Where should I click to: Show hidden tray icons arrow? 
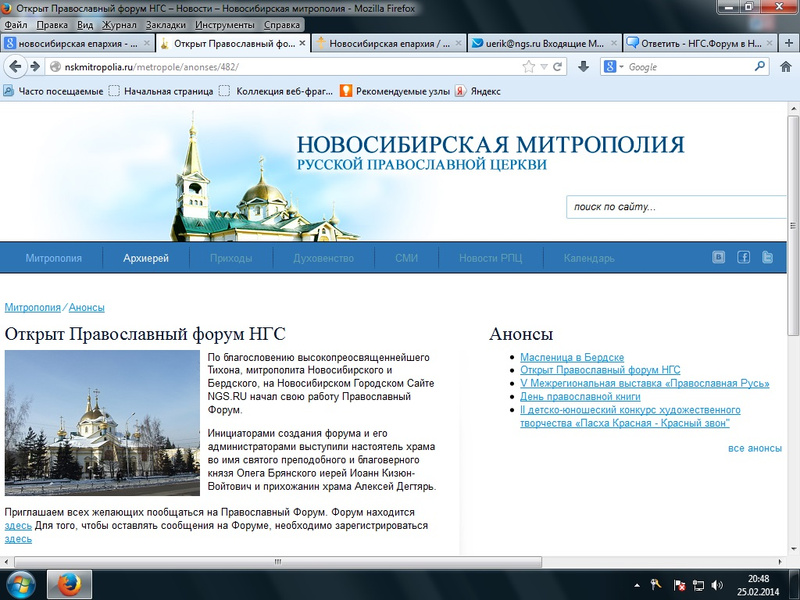(638, 584)
